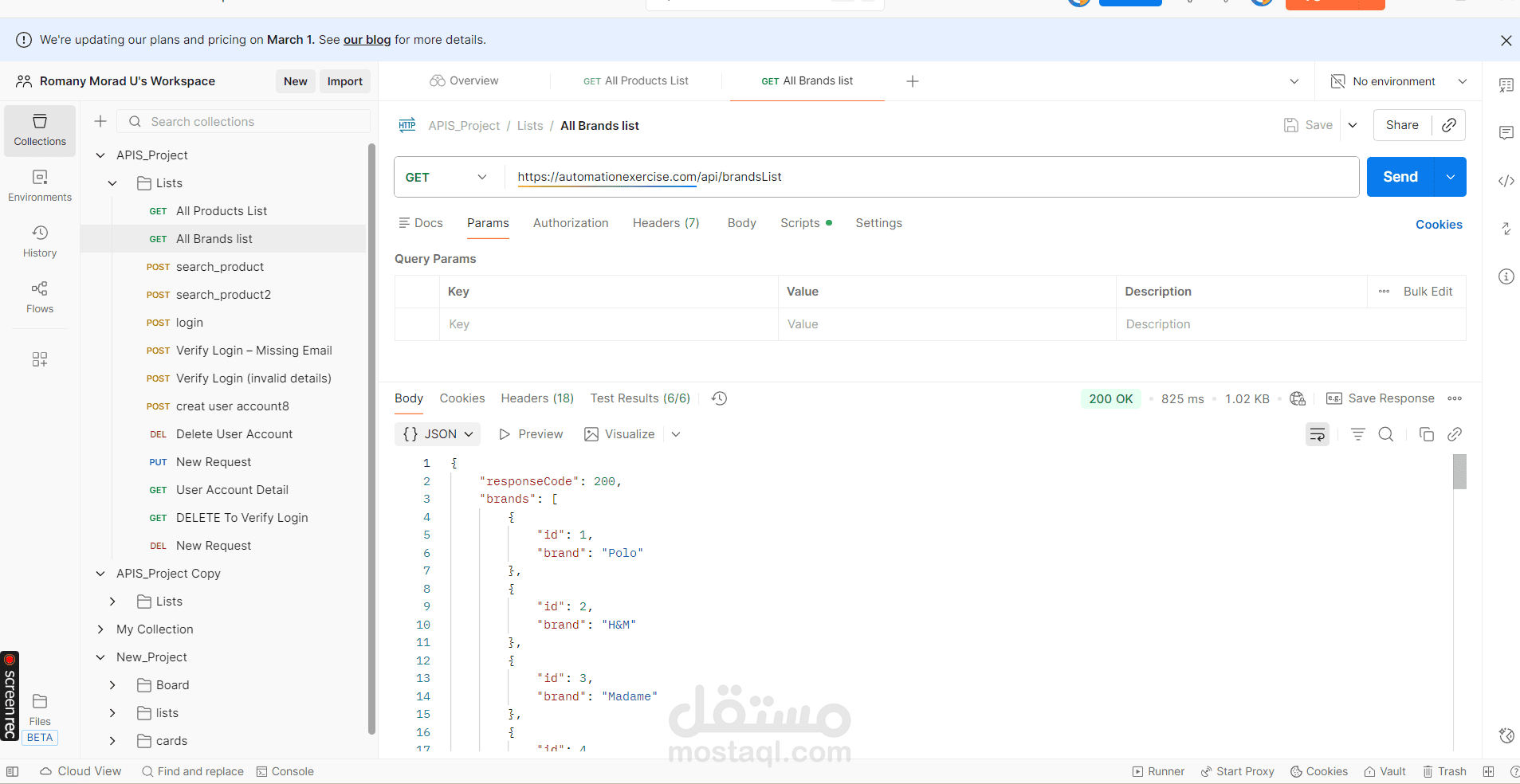Expand the Board folder chevron
This screenshot has height=784, width=1520.
(112, 685)
